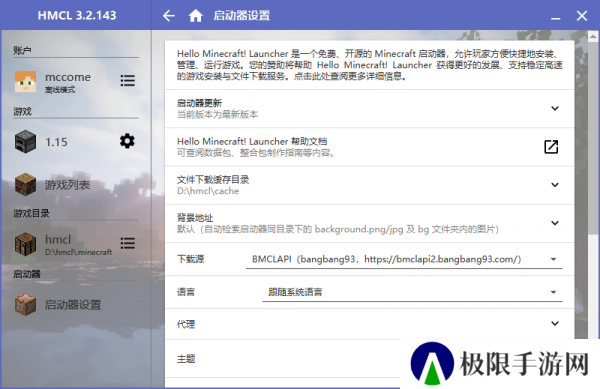Close the HMCL window
The image size is (600, 389).
pos(582,16)
